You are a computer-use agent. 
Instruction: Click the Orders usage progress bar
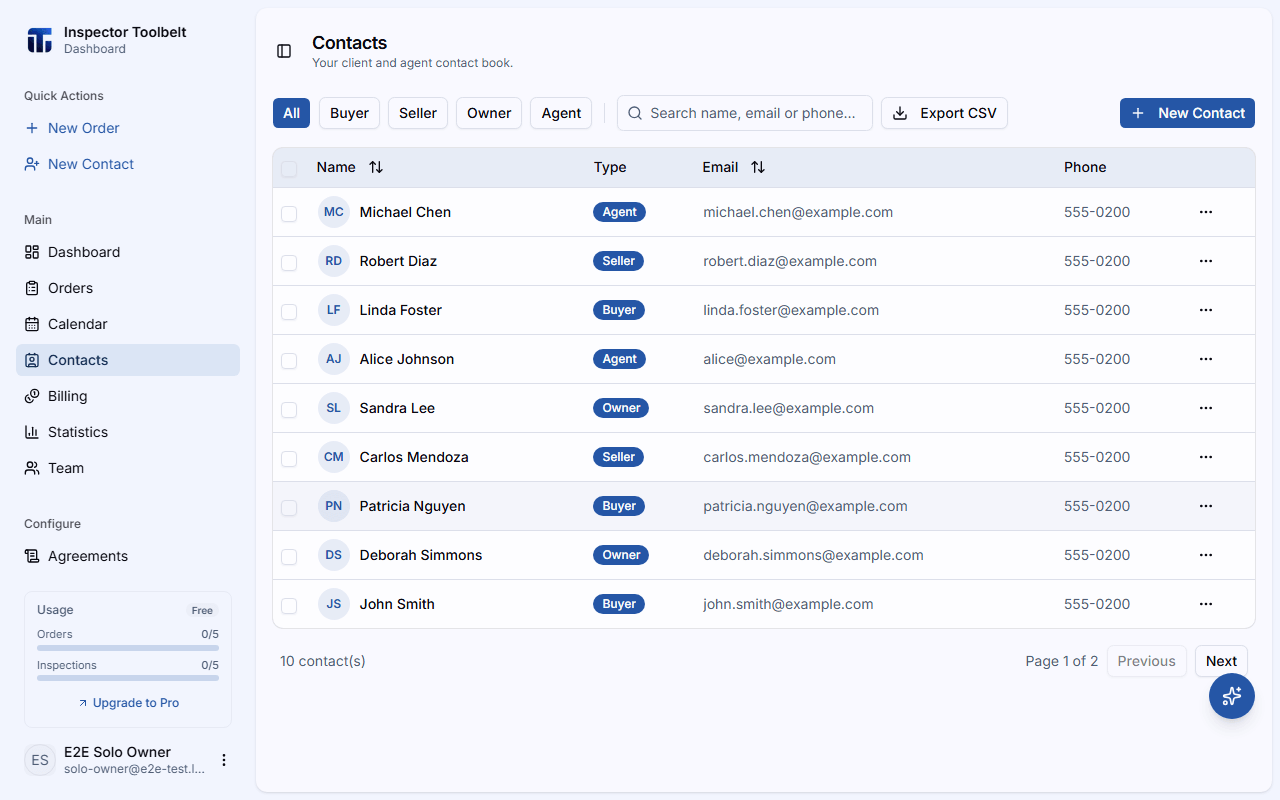coord(128,648)
